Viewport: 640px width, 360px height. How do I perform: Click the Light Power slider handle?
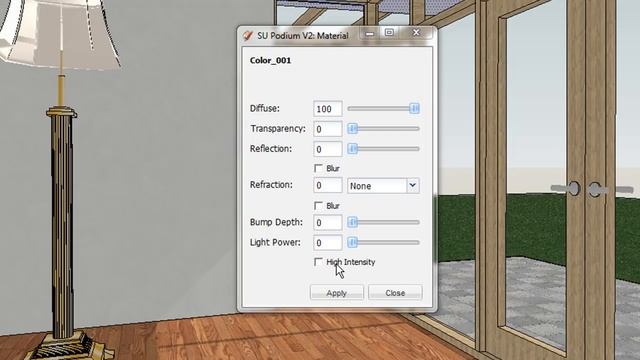[353, 242]
